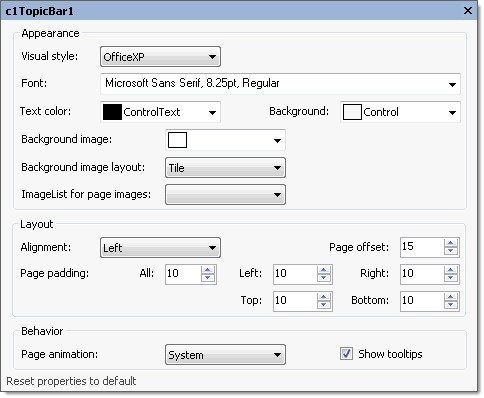Image resolution: width=484 pixels, height=398 pixels.
Task: Increase the All page padding value
Action: 208,270
